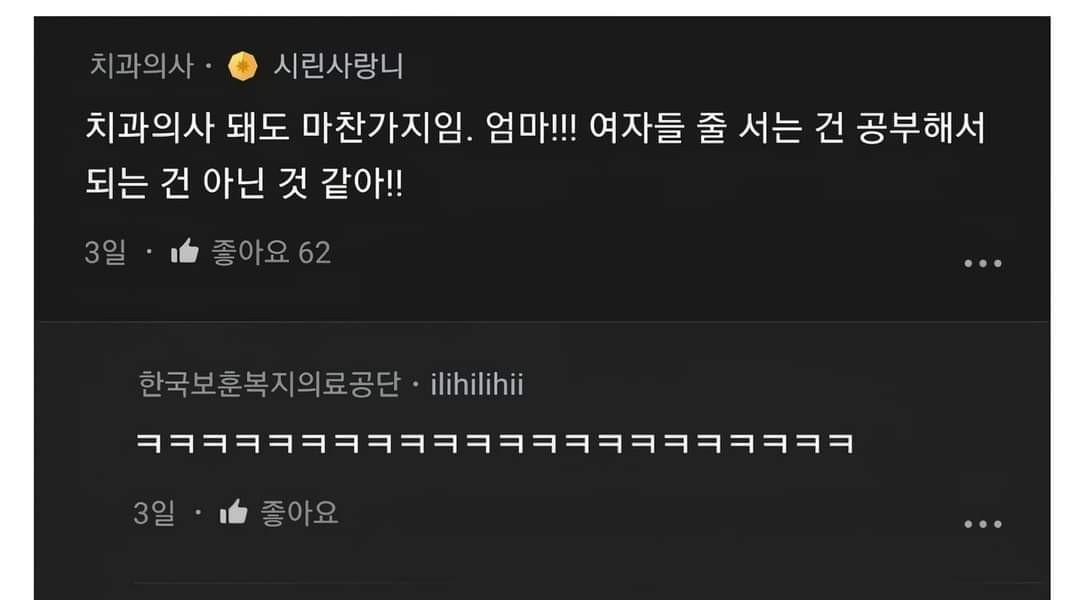Open three-dot menu on 시린사랑니's comment
This screenshot has width=1080, height=600.
pos(983,263)
